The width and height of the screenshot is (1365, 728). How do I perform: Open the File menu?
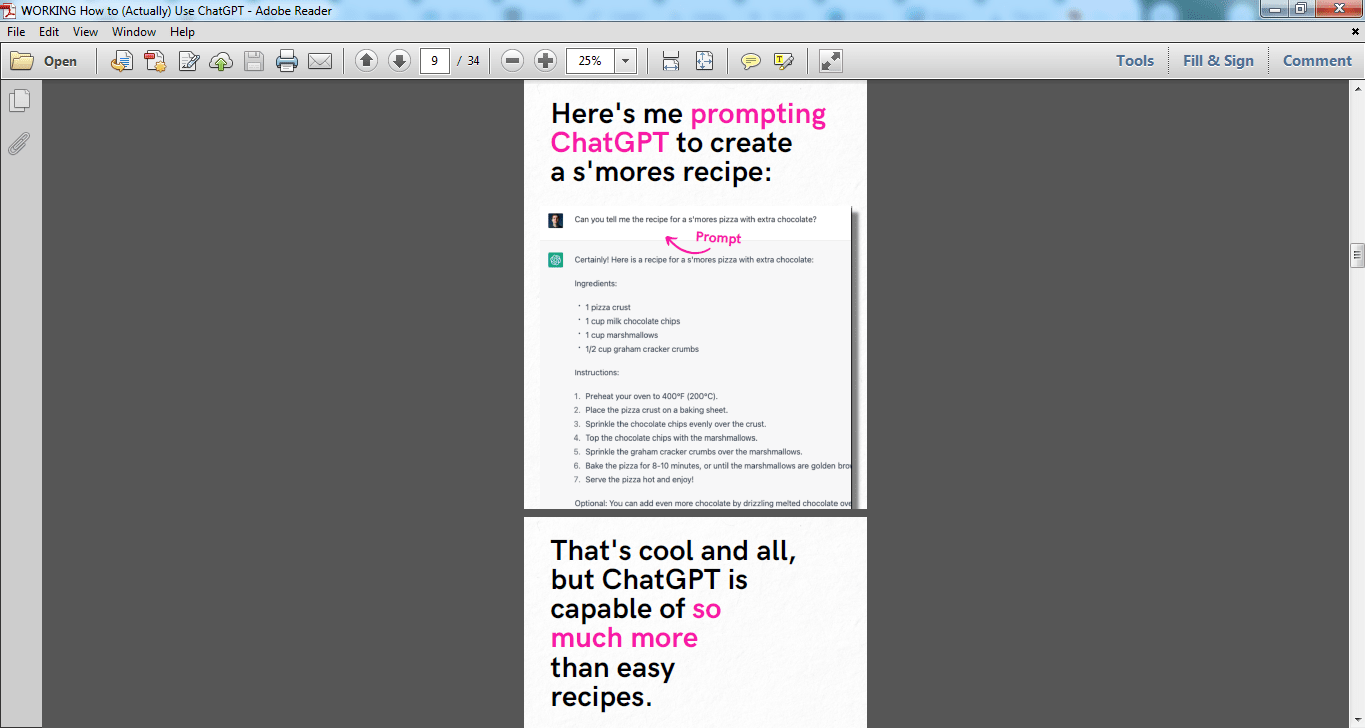pos(16,32)
